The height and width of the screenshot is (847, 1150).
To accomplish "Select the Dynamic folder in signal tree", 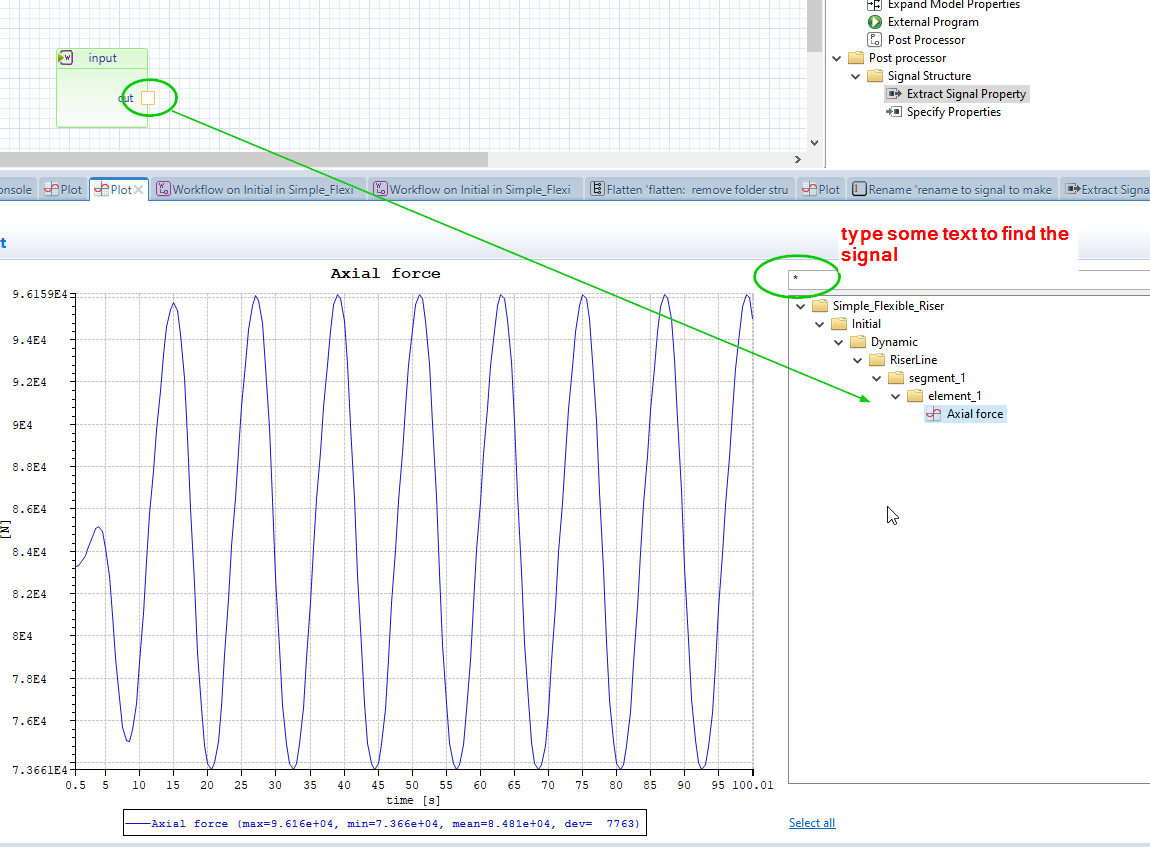I will [893, 342].
